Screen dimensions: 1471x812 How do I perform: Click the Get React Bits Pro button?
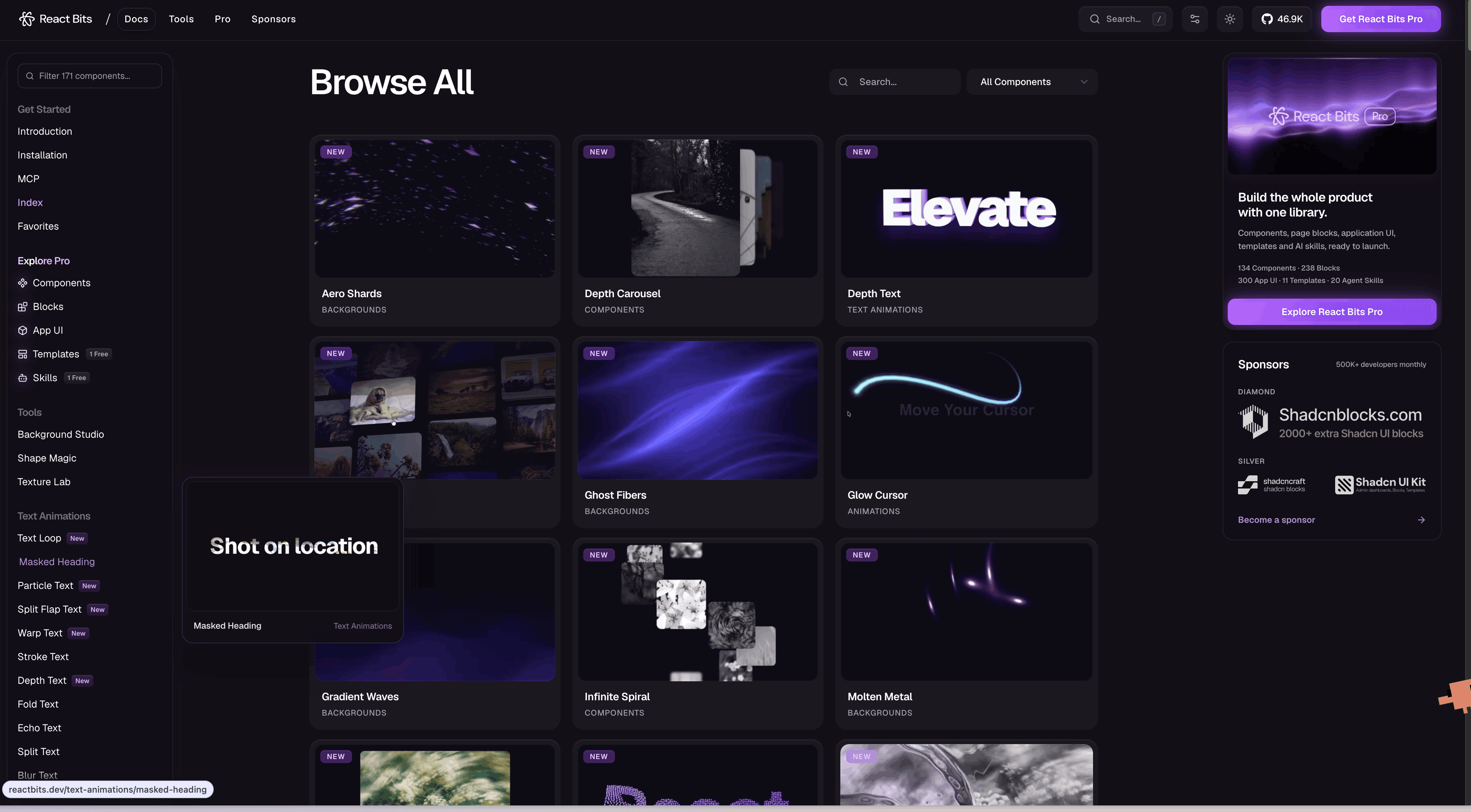point(1381,19)
